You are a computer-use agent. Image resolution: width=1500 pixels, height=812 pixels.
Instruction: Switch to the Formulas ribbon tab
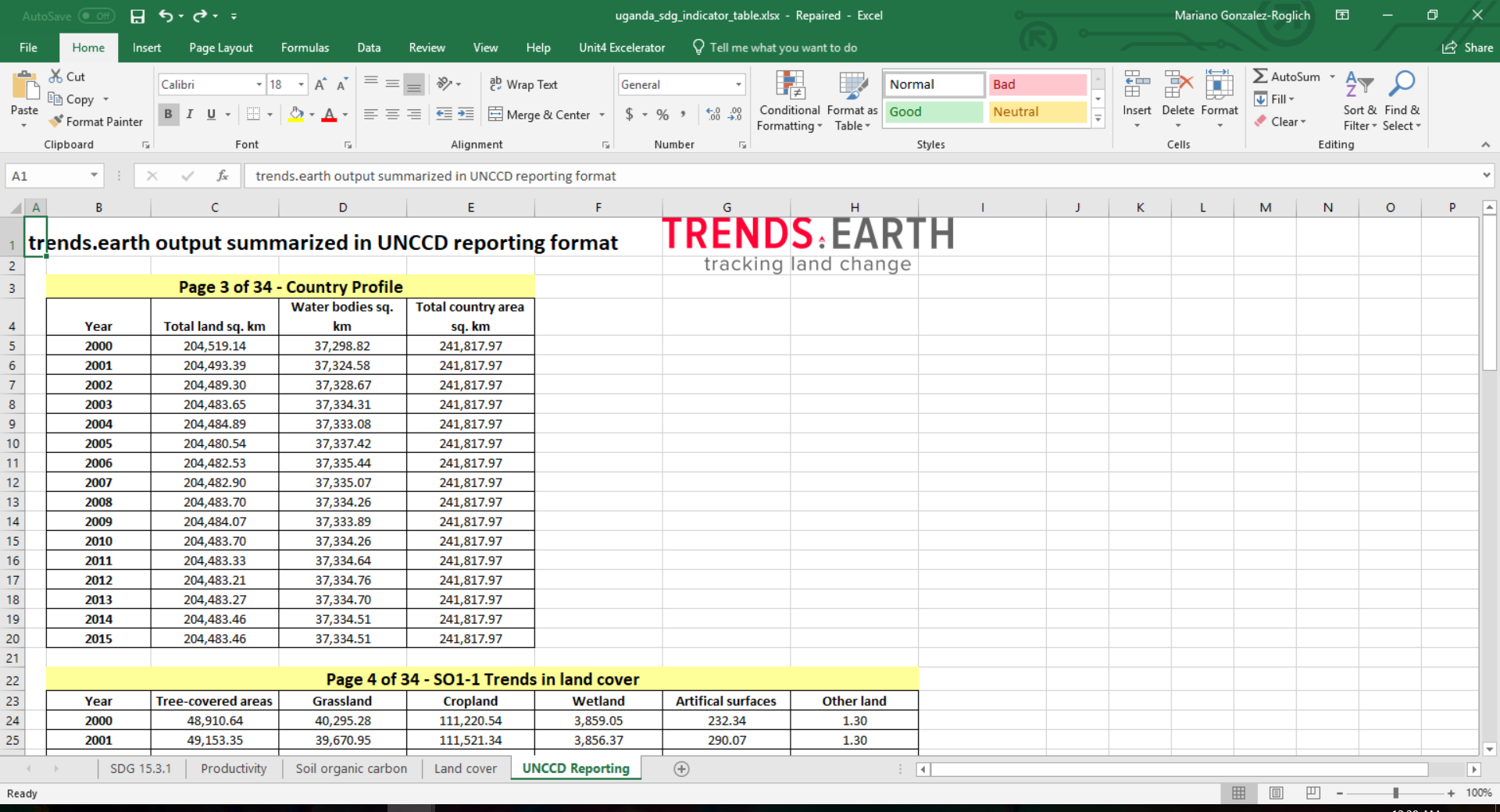(x=305, y=48)
